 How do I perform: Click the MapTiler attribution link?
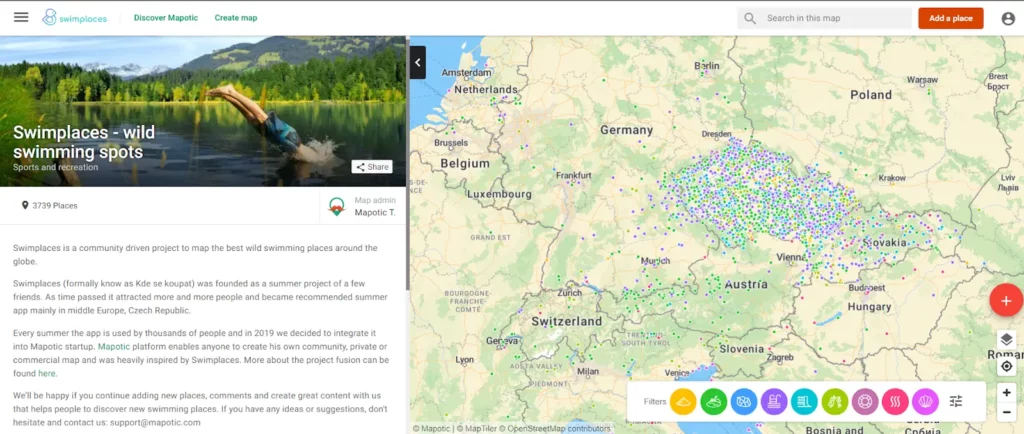(477, 429)
